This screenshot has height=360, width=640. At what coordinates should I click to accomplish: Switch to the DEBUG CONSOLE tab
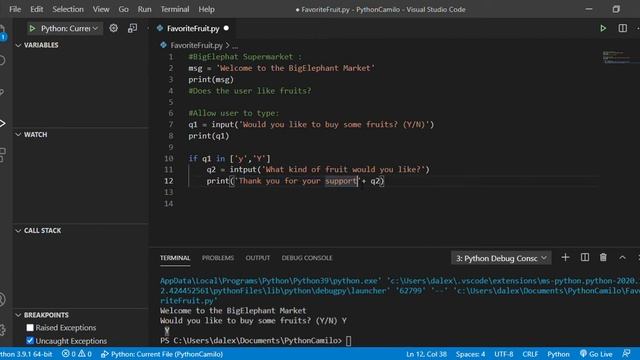point(307,258)
